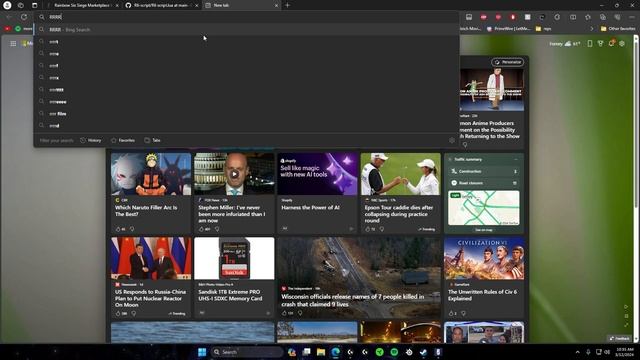Click the traffic map thumbnail
This screenshot has width=640, height=360.
pyautogui.click(x=484, y=208)
